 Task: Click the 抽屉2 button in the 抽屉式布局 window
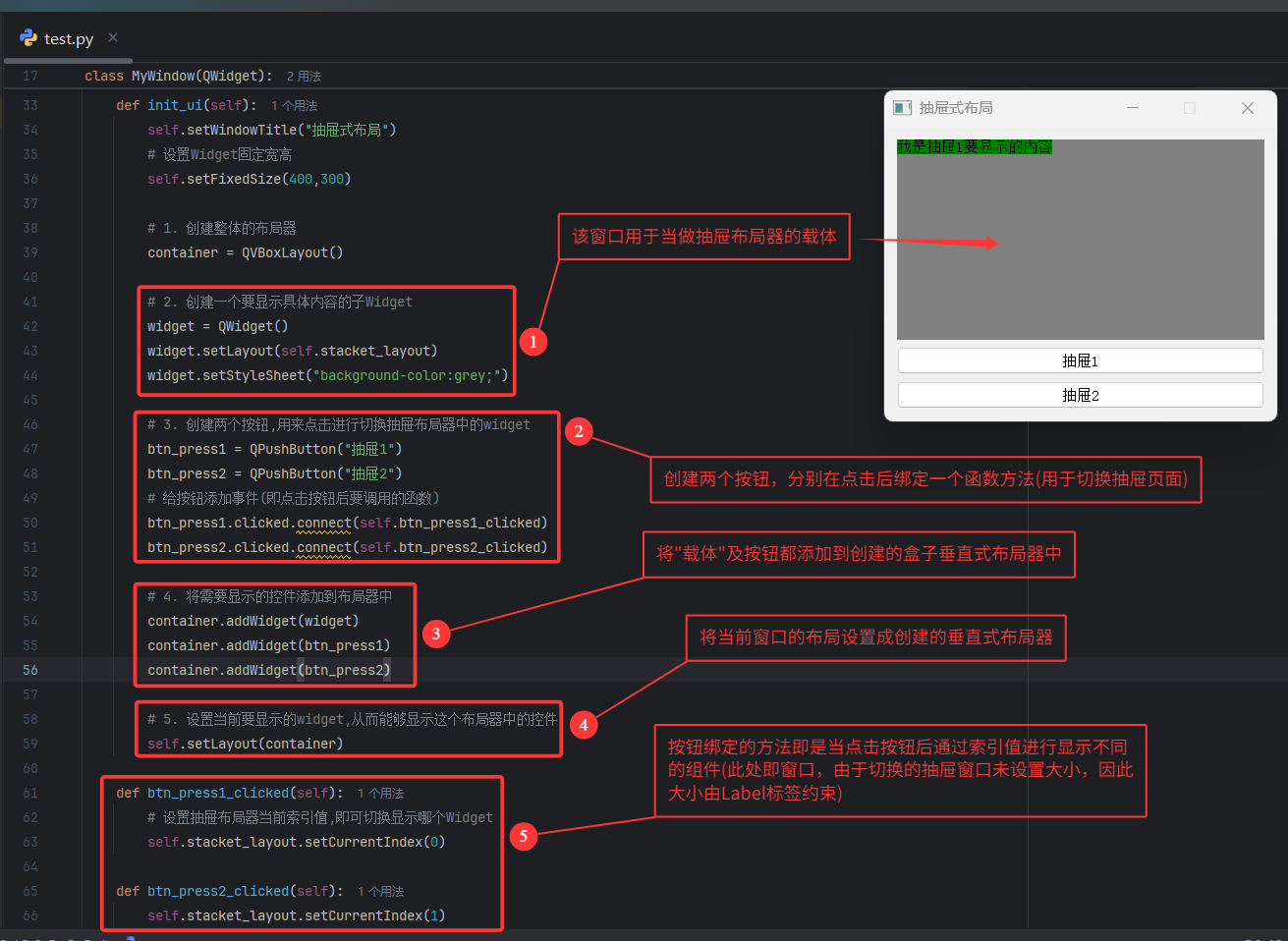tap(1080, 395)
